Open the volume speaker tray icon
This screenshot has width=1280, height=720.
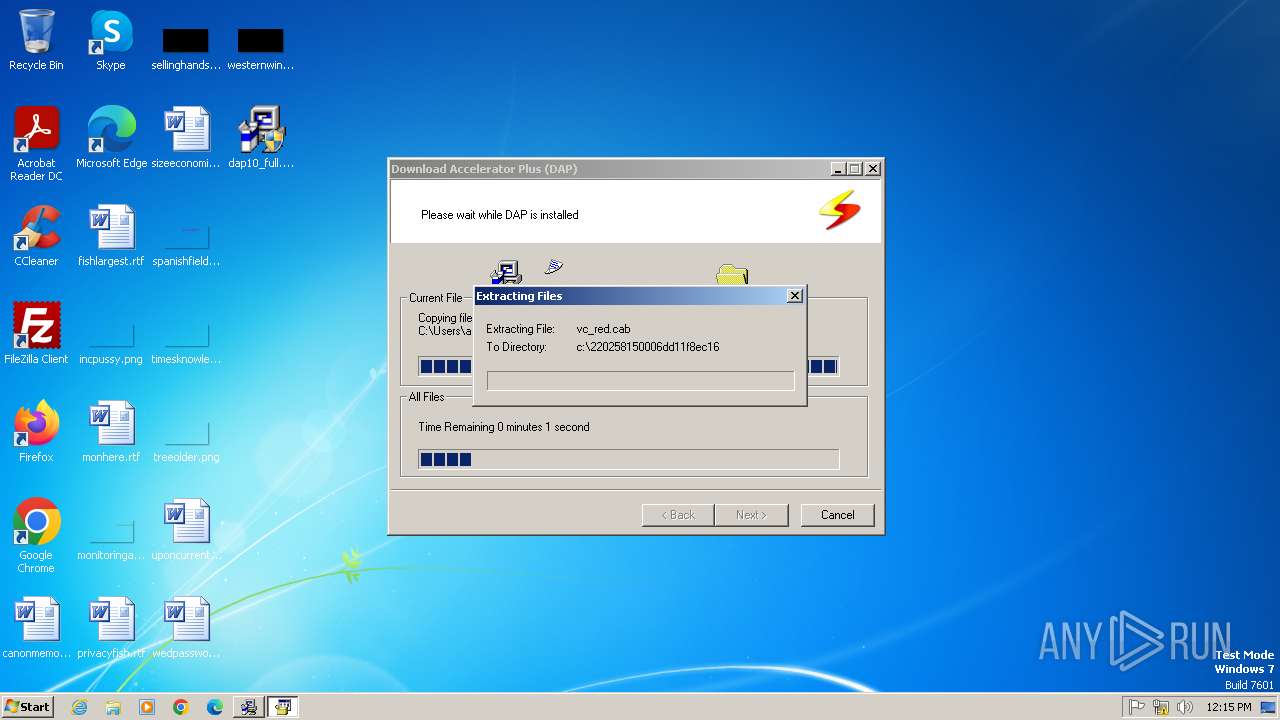click(x=1185, y=707)
